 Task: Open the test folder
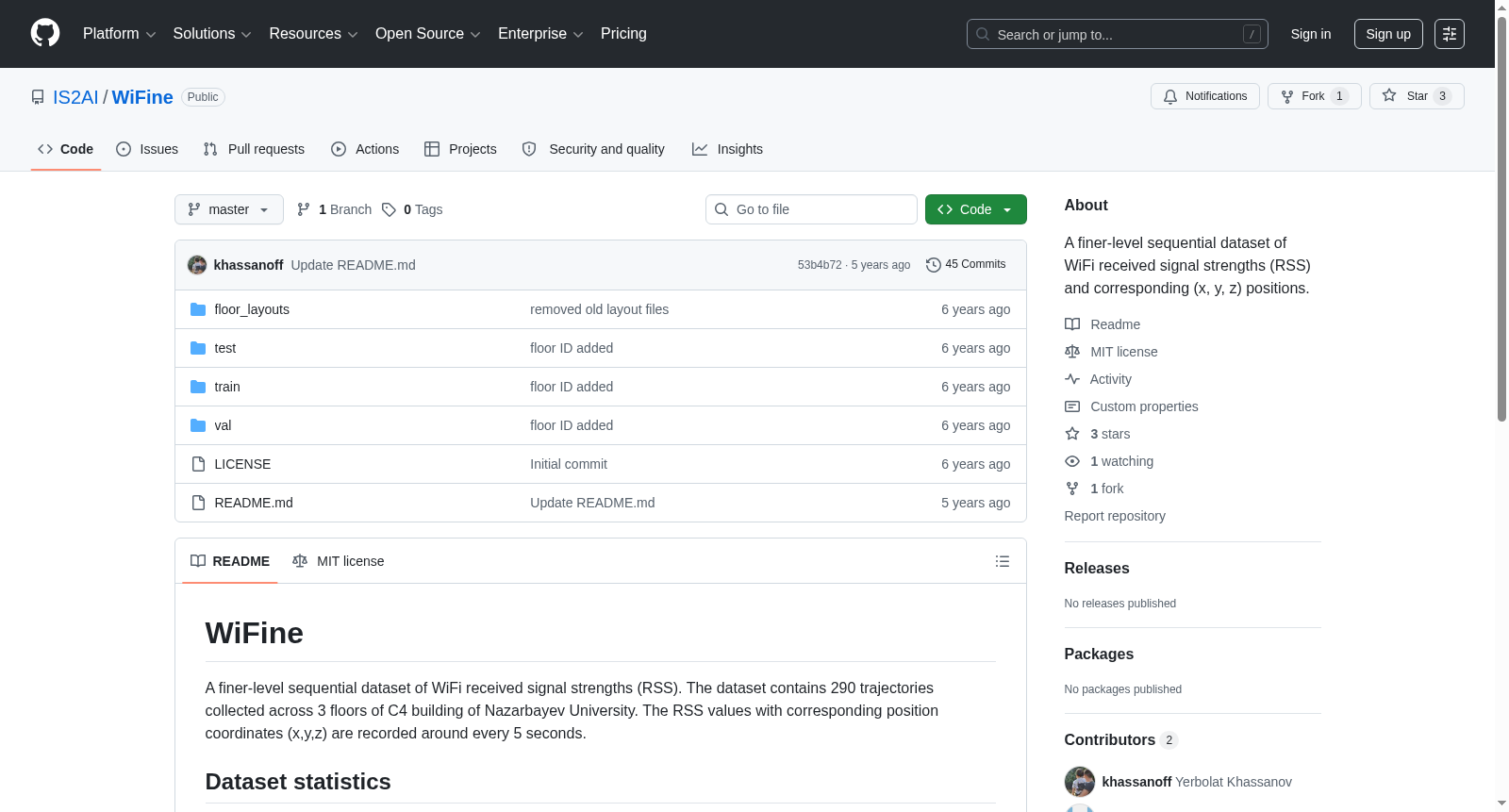click(224, 348)
